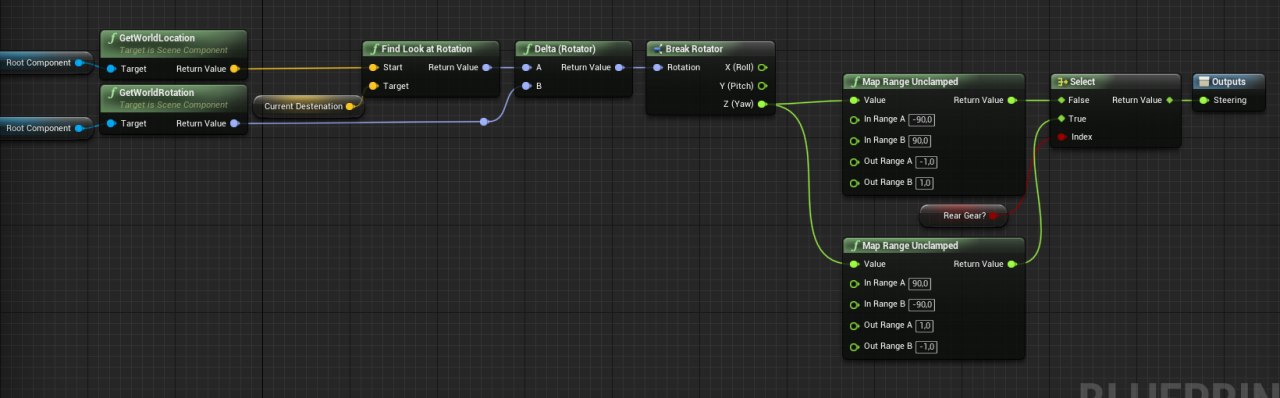Click GetWorldRotation Return Value output pin

pos(234,123)
